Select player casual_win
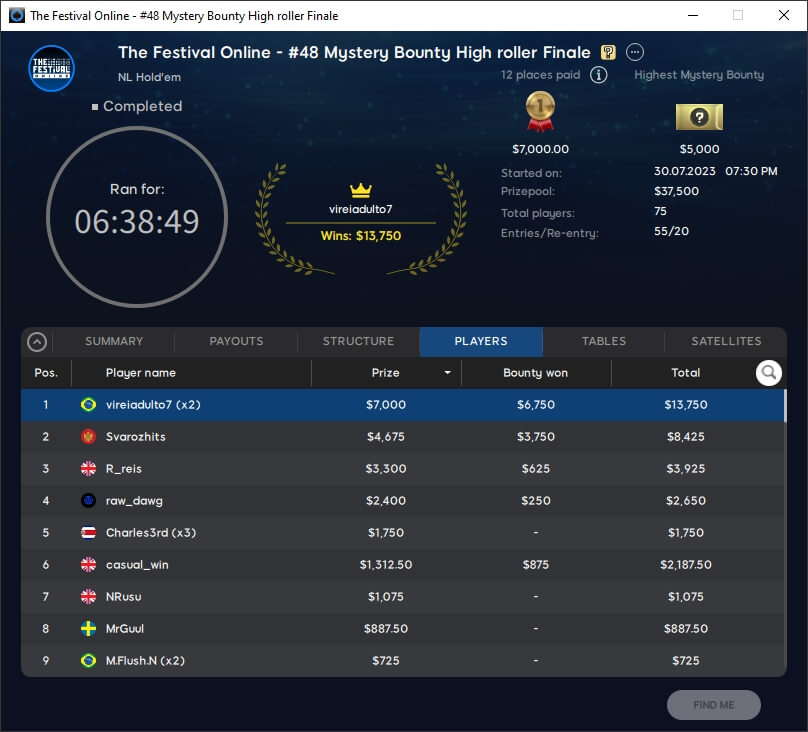The height and width of the screenshot is (732, 808). pos(402,565)
